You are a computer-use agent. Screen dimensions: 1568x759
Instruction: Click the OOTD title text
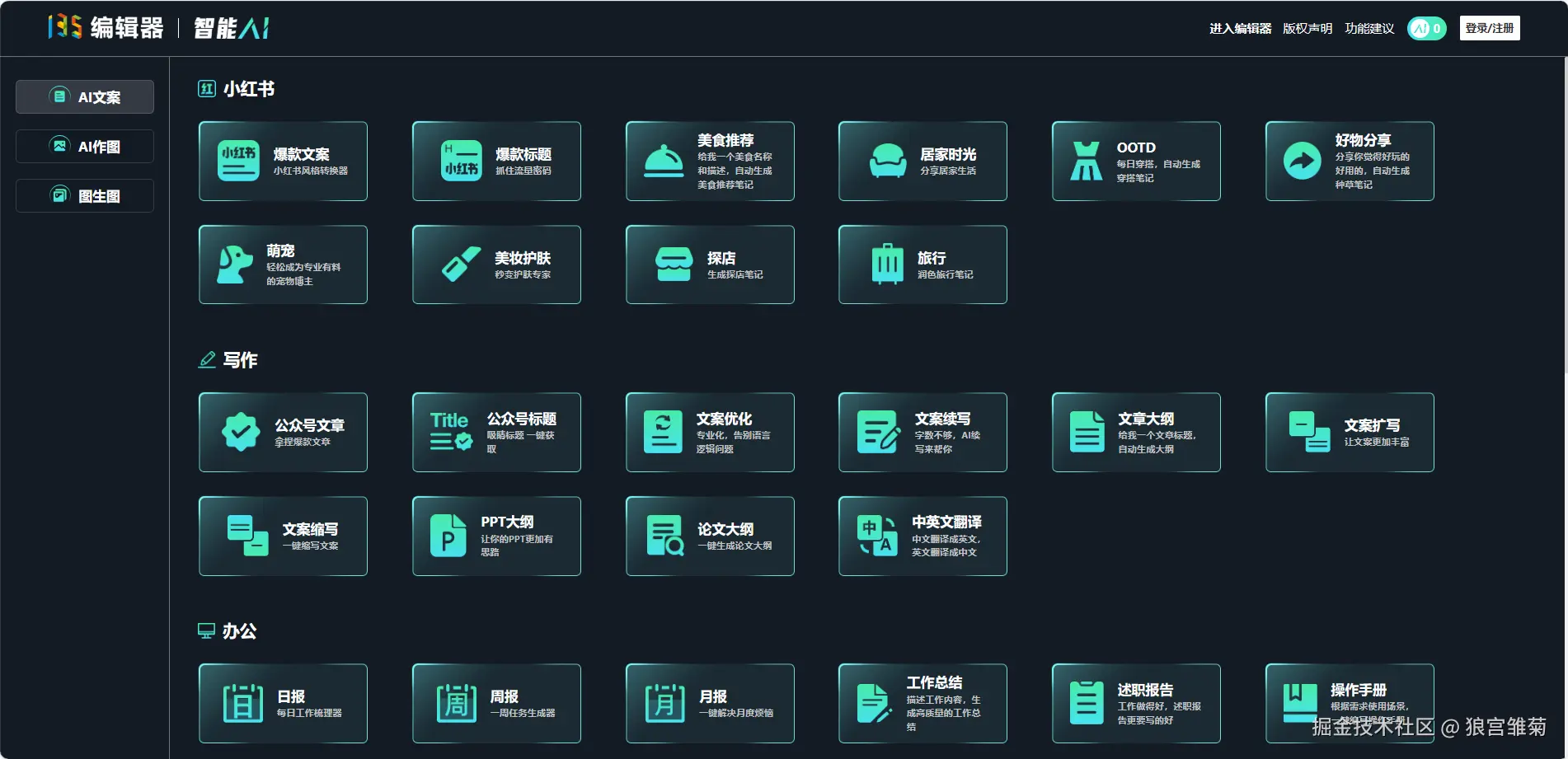click(1136, 148)
